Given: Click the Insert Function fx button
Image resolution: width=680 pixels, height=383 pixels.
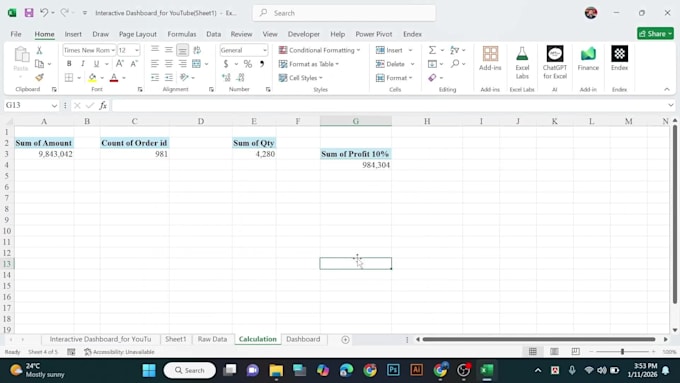Looking at the screenshot, I should 103,105.
